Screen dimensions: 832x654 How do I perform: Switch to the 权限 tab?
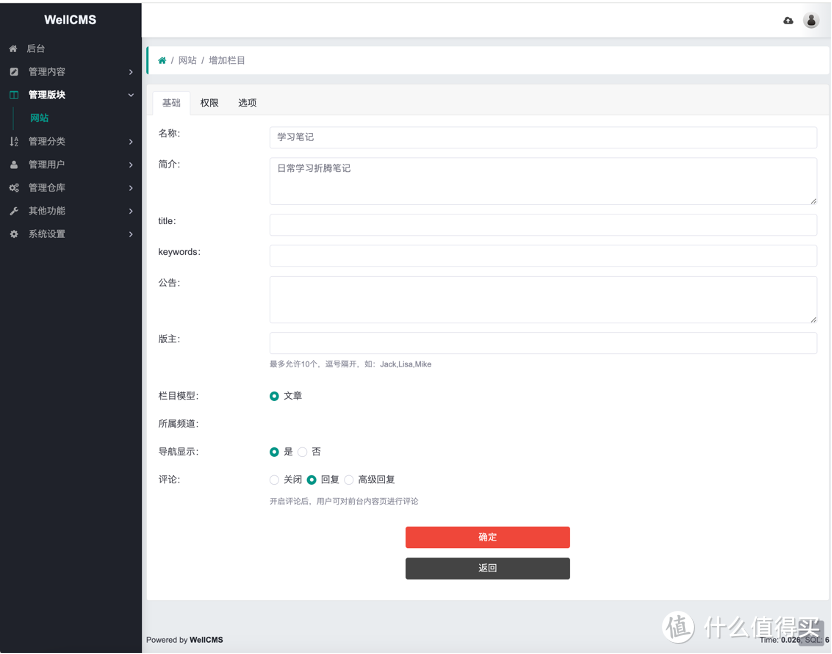coord(209,103)
